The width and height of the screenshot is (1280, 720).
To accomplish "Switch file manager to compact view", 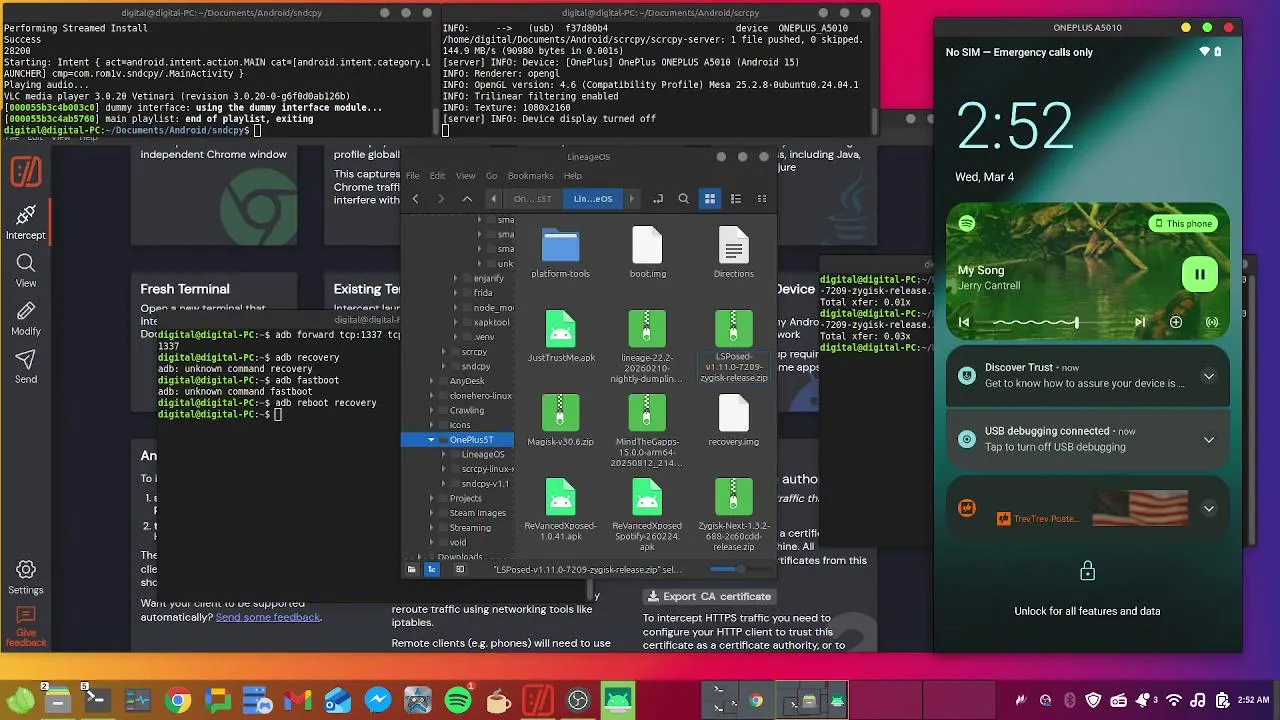I will point(762,199).
